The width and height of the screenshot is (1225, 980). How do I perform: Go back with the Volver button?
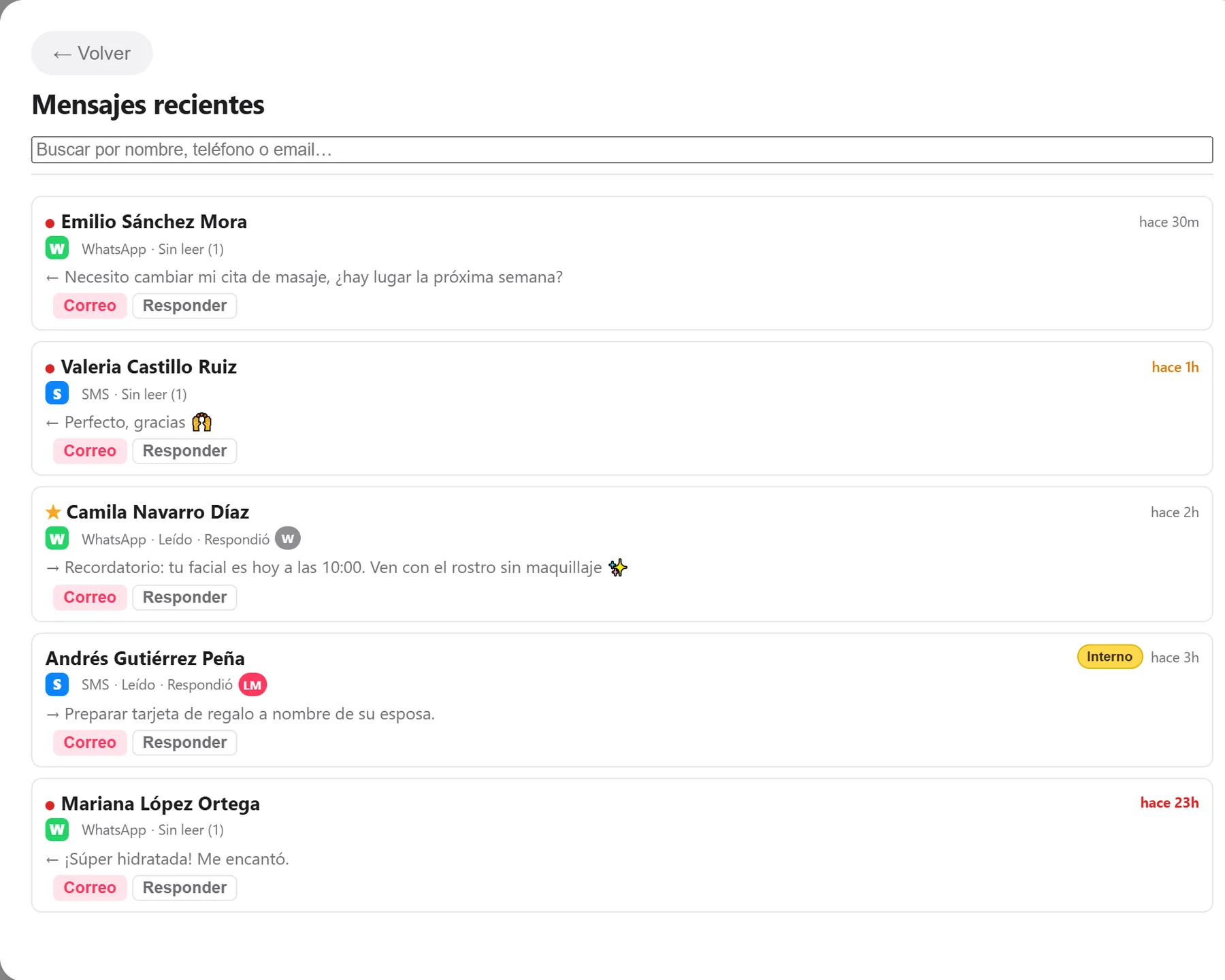pyautogui.click(x=92, y=53)
